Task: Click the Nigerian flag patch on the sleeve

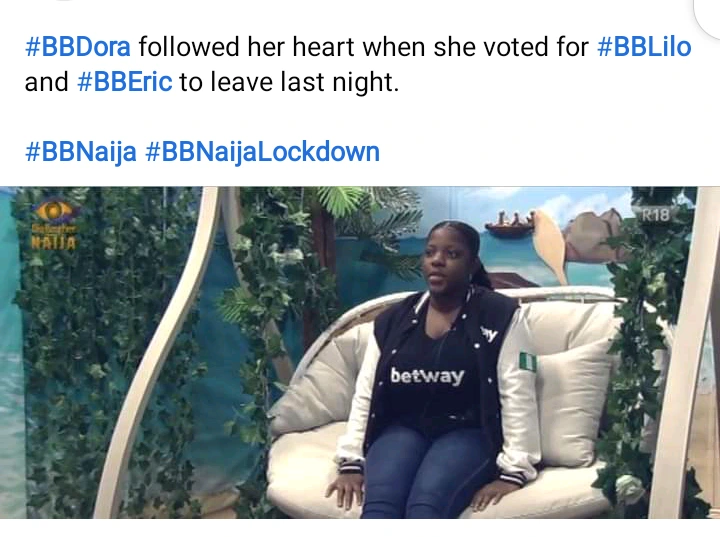Action: coord(527,362)
